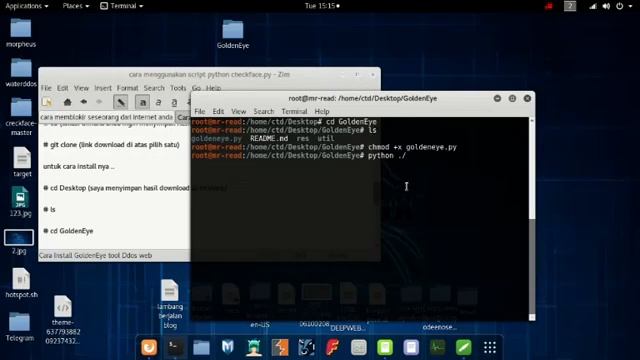The width and height of the screenshot is (640, 360).
Task: Open the green notes app in dock
Action: coord(385,347)
